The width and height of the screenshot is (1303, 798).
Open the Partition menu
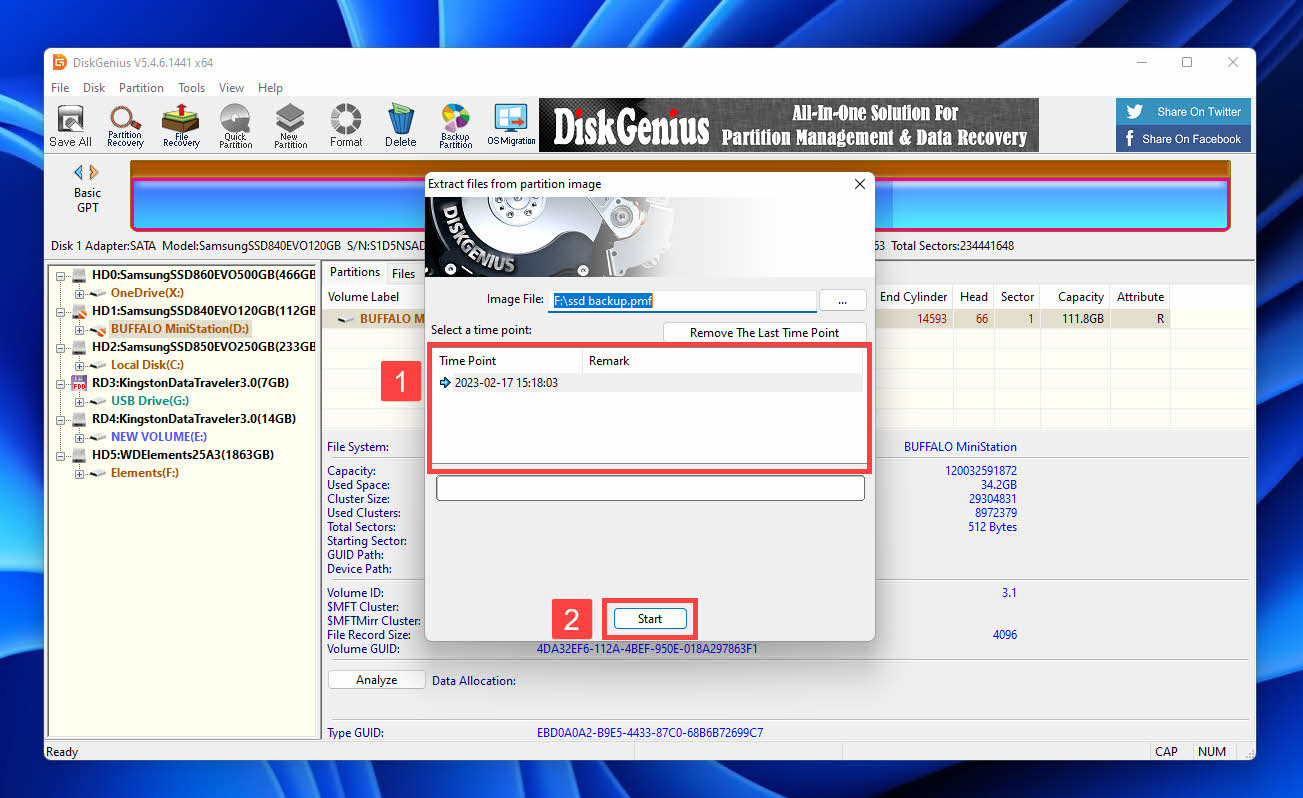tap(141, 88)
